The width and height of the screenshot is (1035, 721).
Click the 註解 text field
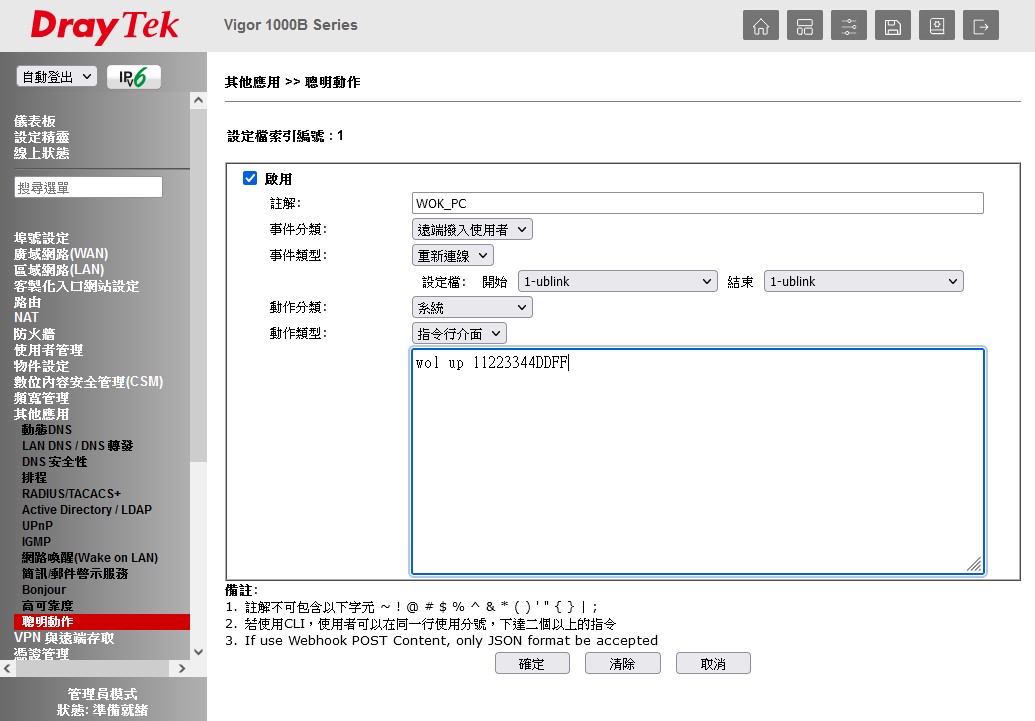(x=697, y=204)
